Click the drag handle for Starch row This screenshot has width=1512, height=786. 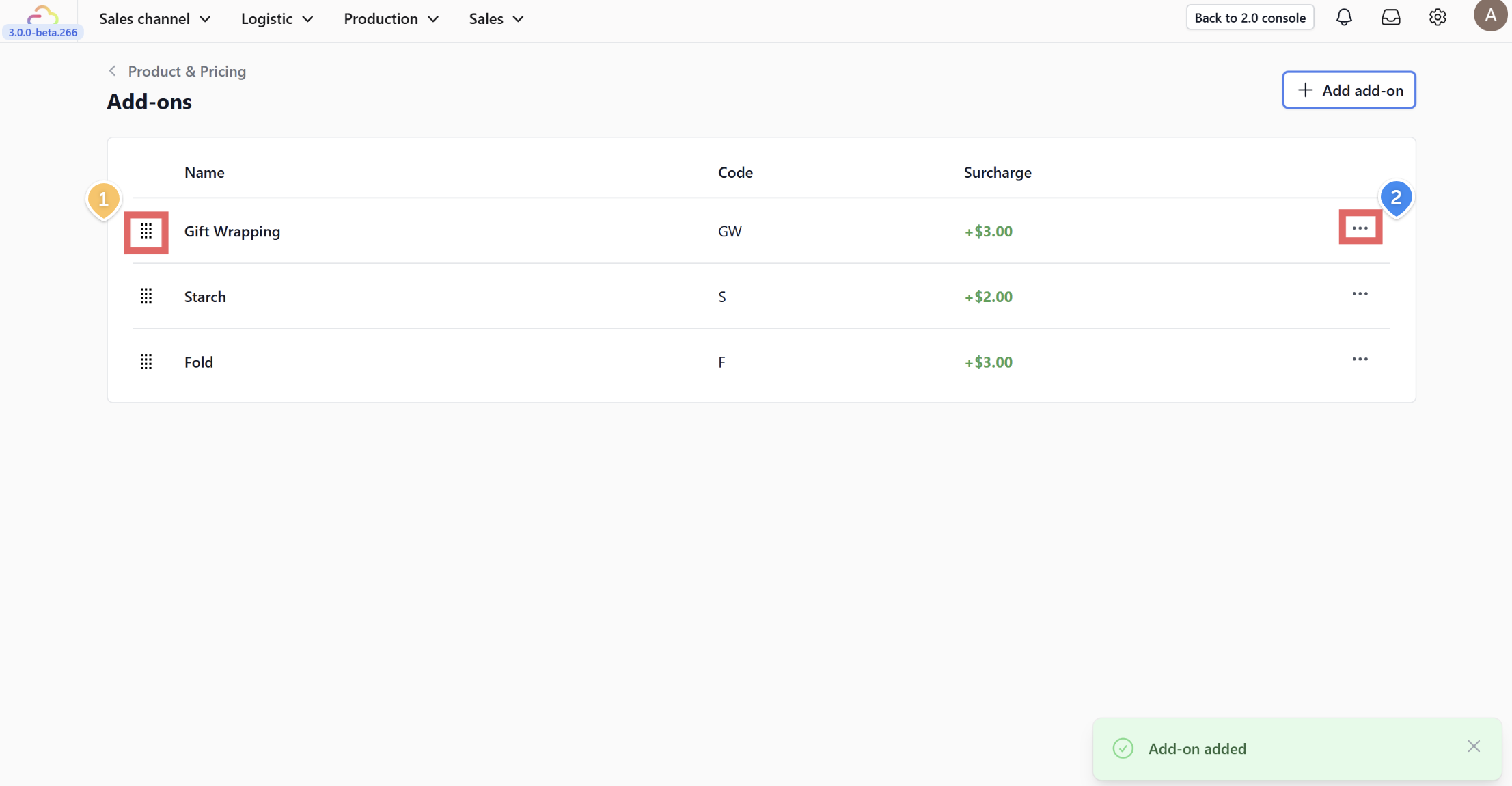click(x=146, y=297)
